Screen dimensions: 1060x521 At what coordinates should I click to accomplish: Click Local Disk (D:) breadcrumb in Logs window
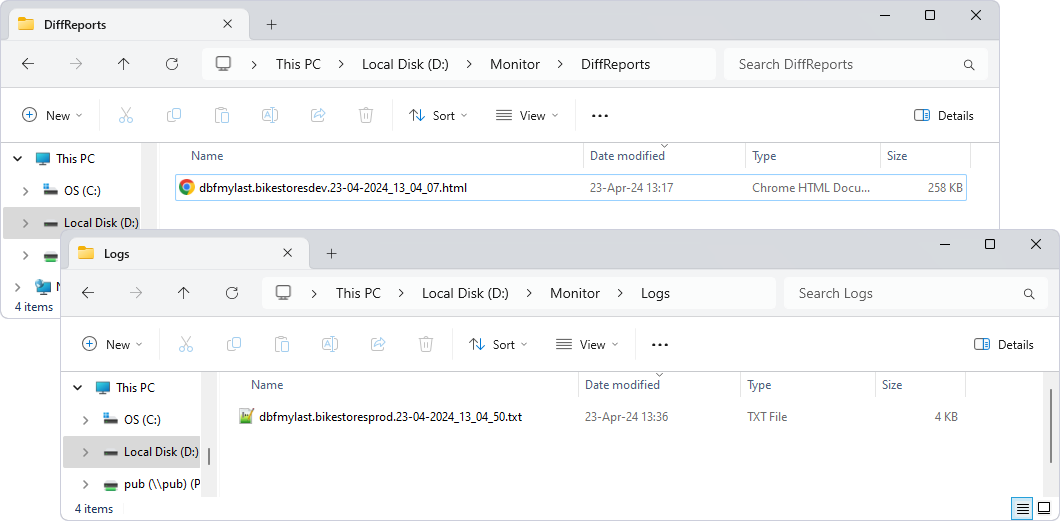(465, 293)
